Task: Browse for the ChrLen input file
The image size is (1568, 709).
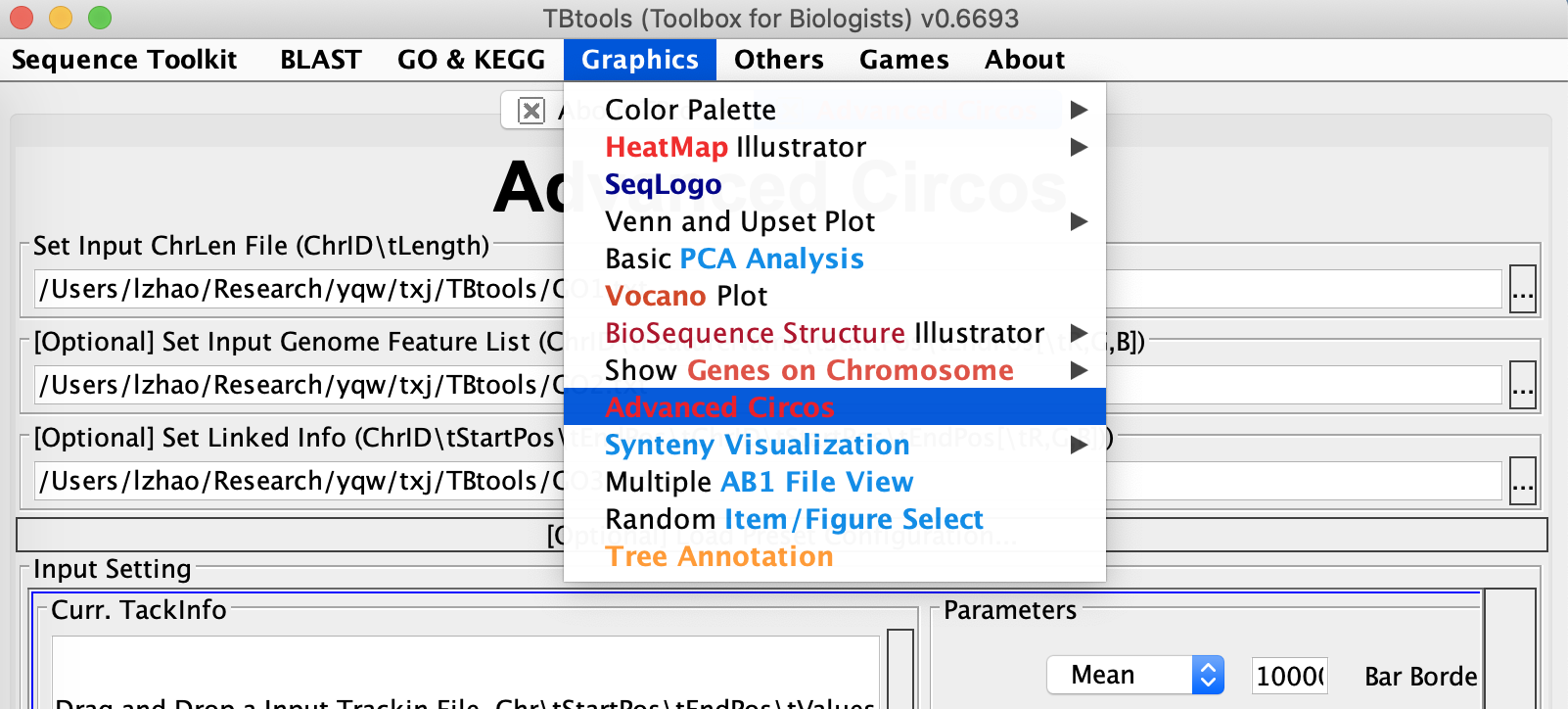Action: tap(1522, 289)
